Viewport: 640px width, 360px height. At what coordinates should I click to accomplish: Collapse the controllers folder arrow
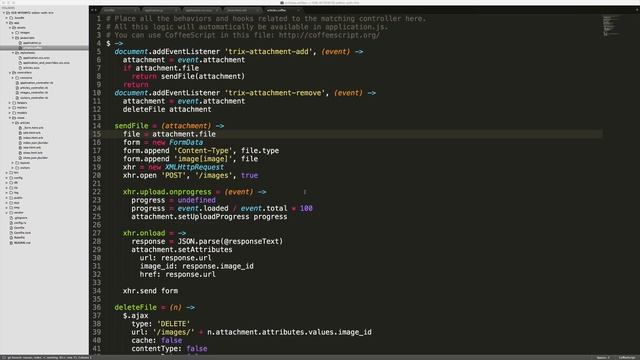[10, 73]
